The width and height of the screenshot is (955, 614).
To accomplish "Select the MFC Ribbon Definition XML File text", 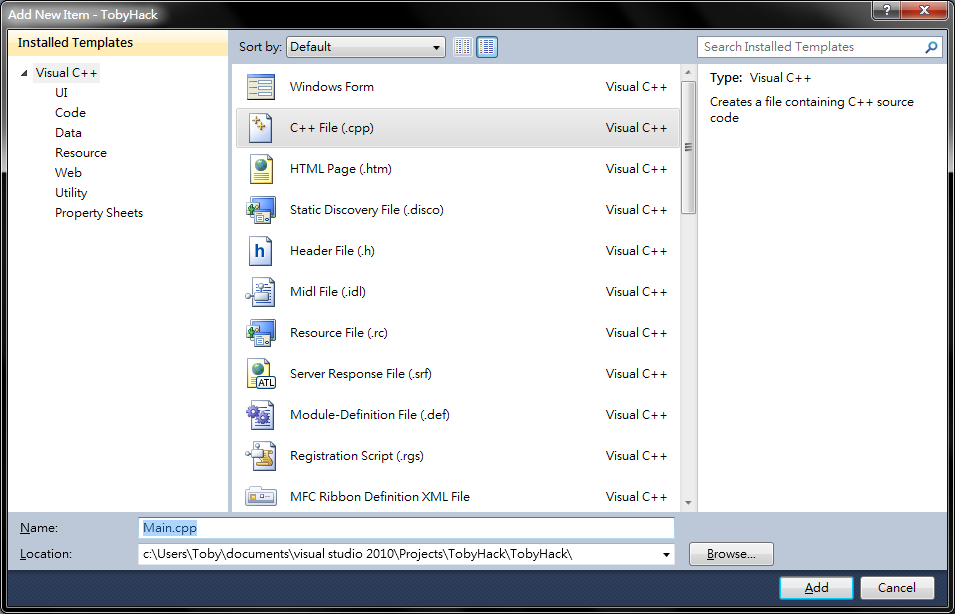I will pyautogui.click(x=380, y=496).
